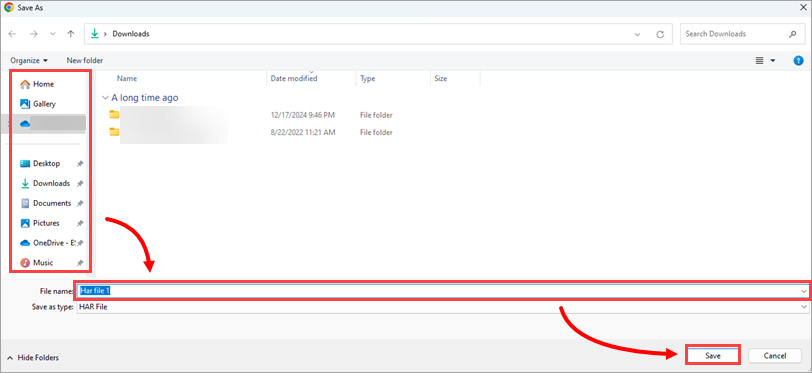Collapse the 'A long time ago' group
The height and width of the screenshot is (373, 812).
[105, 98]
